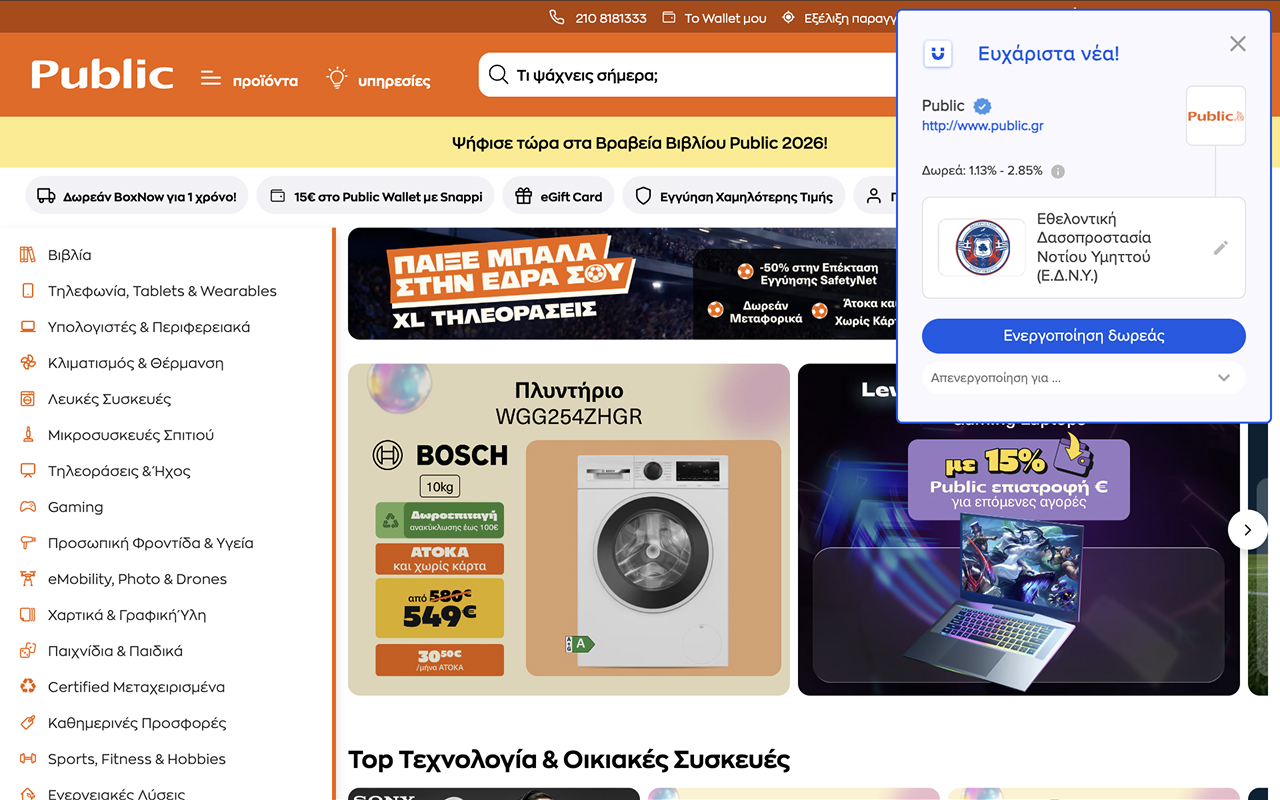
Task: Click the Certified Μεταχειρισμένα recycle icon
Action: [x=28, y=687]
